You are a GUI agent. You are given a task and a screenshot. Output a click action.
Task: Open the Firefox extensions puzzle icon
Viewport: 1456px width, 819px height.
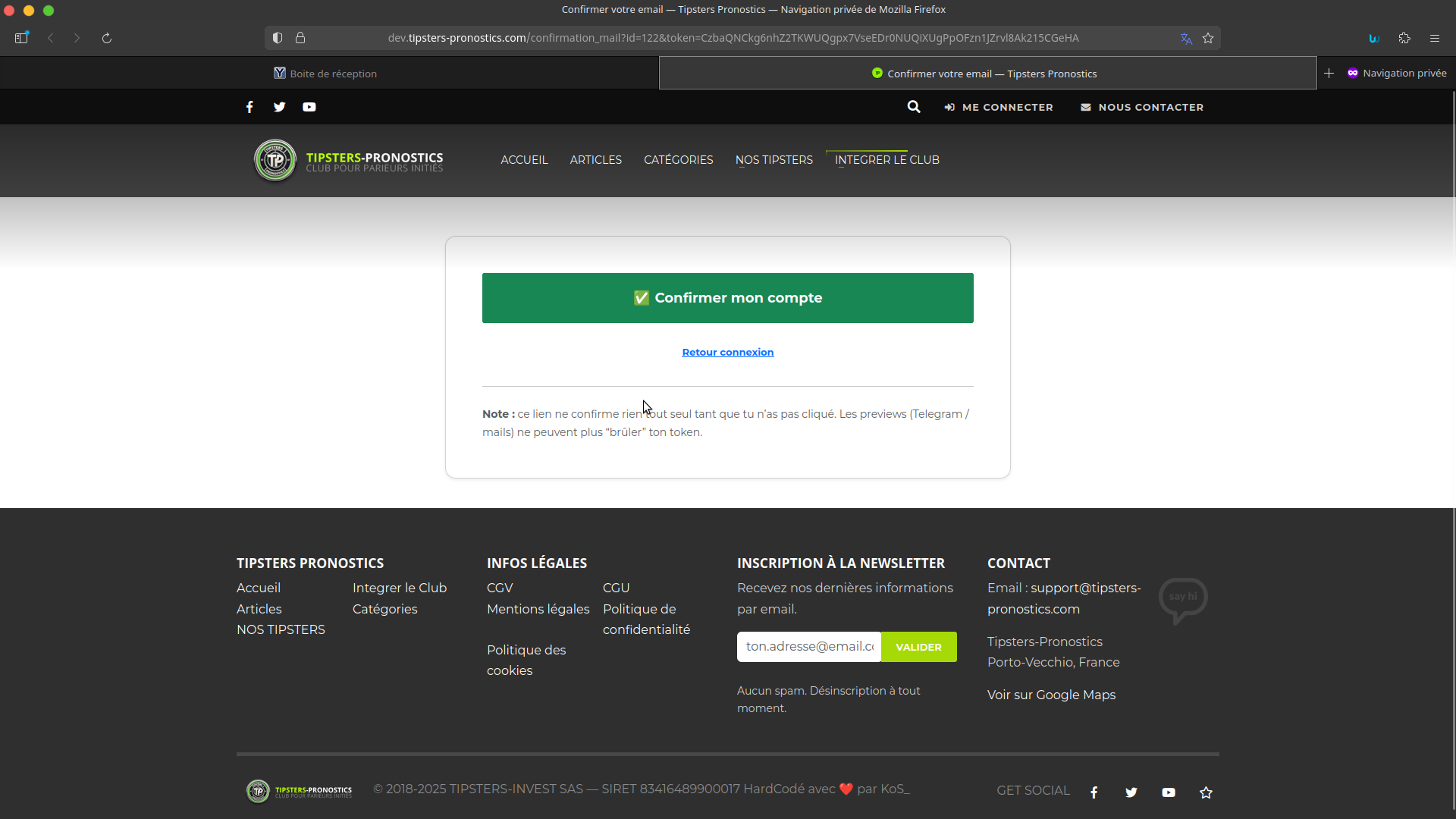click(x=1404, y=38)
